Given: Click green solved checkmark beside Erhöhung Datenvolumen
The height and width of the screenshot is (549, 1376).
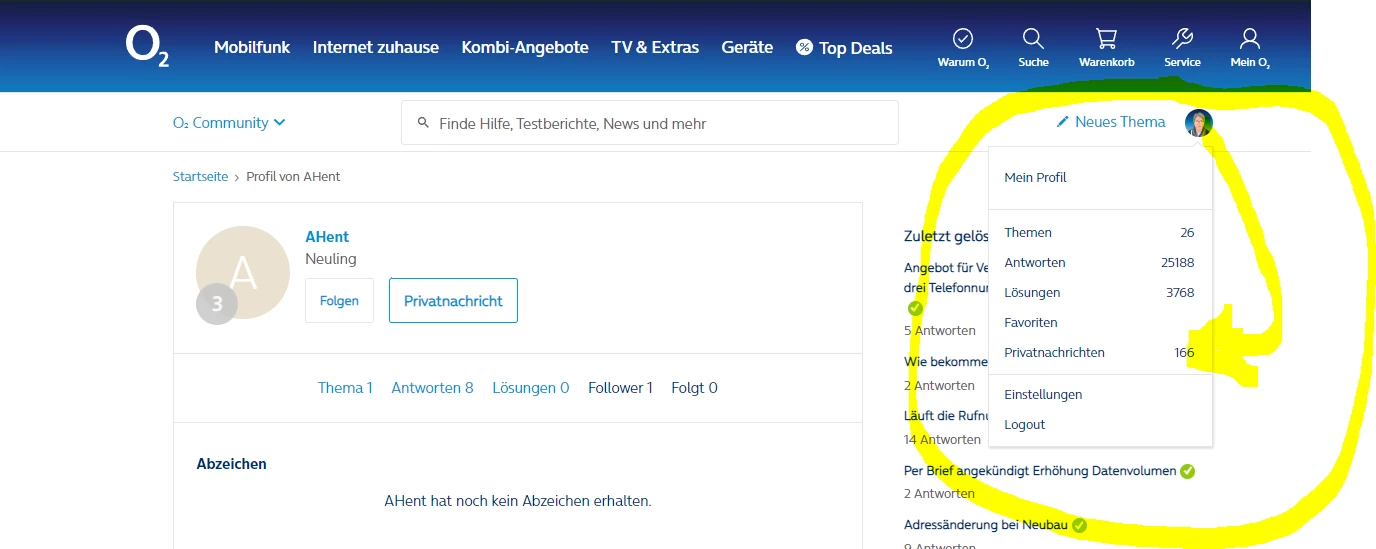Looking at the screenshot, I should coord(1187,471).
